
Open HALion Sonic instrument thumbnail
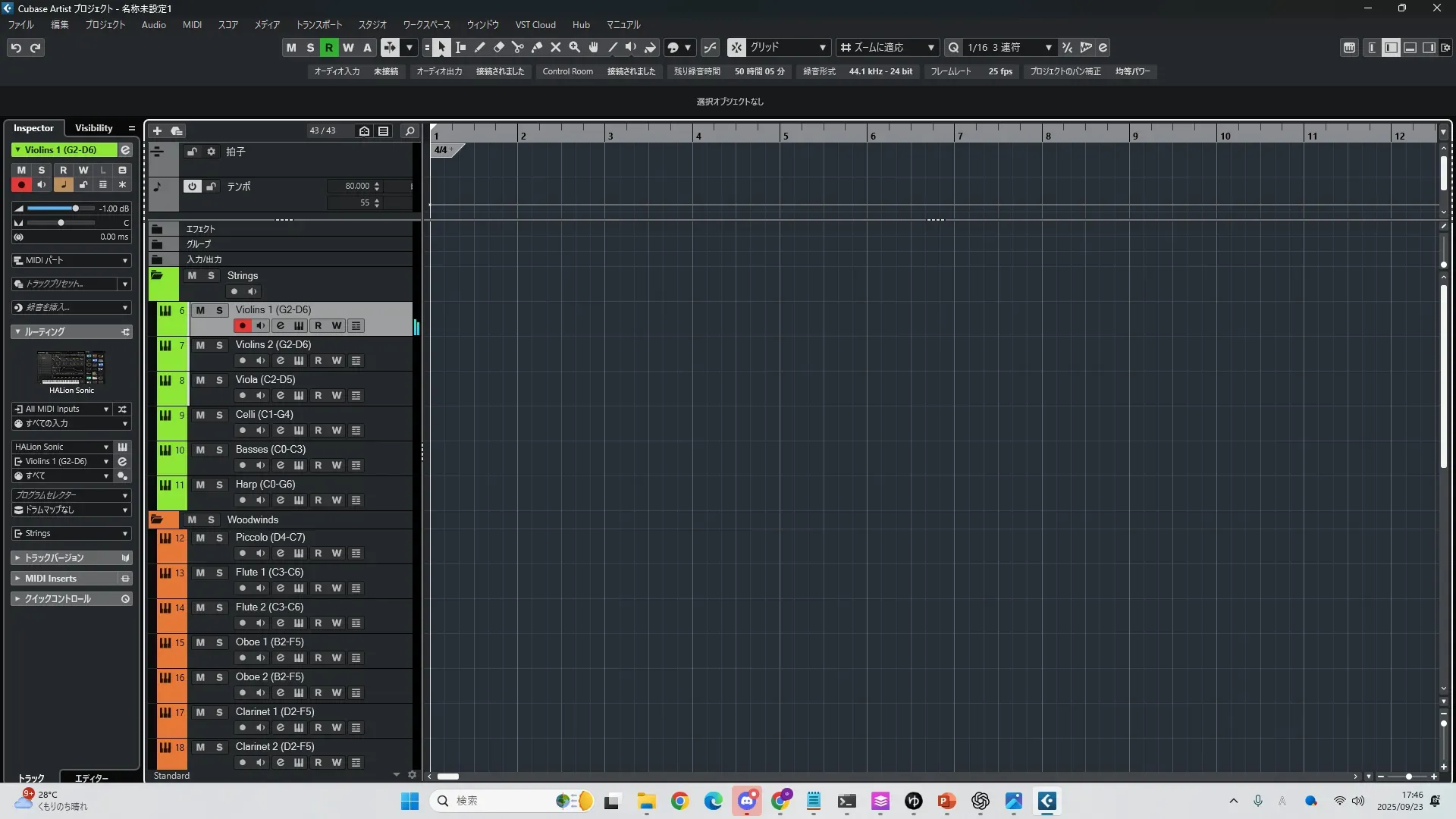coord(72,368)
